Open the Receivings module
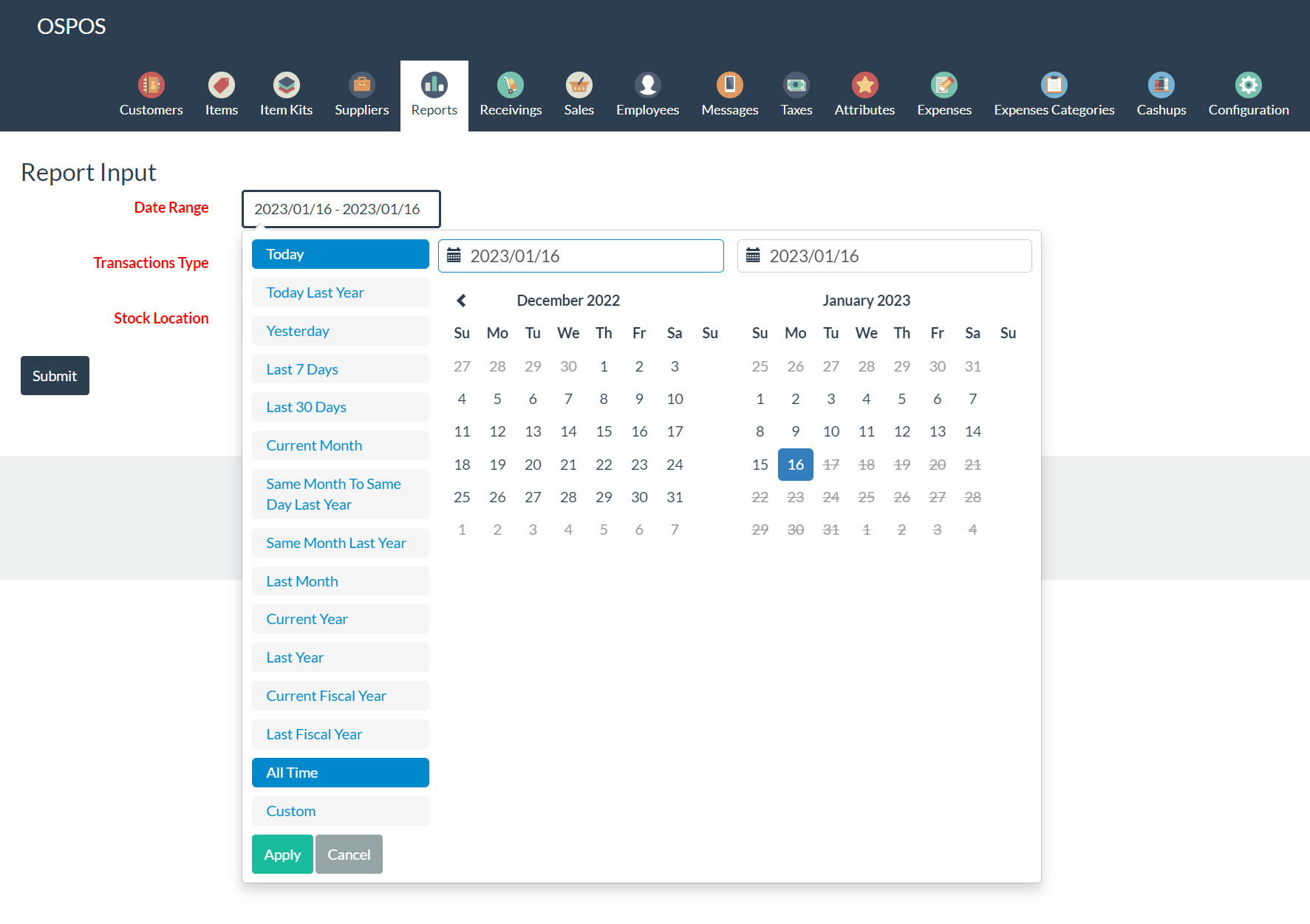This screenshot has height=924, width=1310. pos(510,95)
